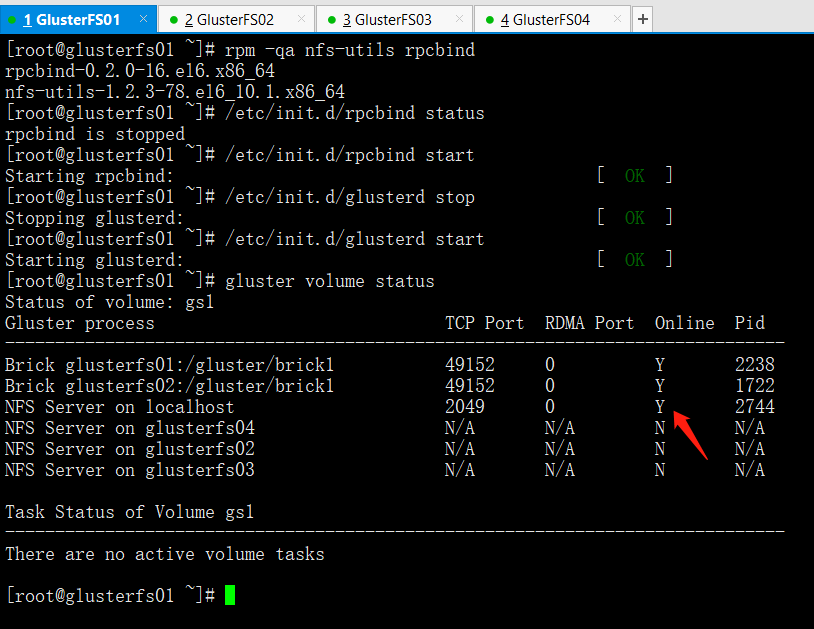Click the 'gluster volume status' command text
The image size is (814, 629).
330,281
